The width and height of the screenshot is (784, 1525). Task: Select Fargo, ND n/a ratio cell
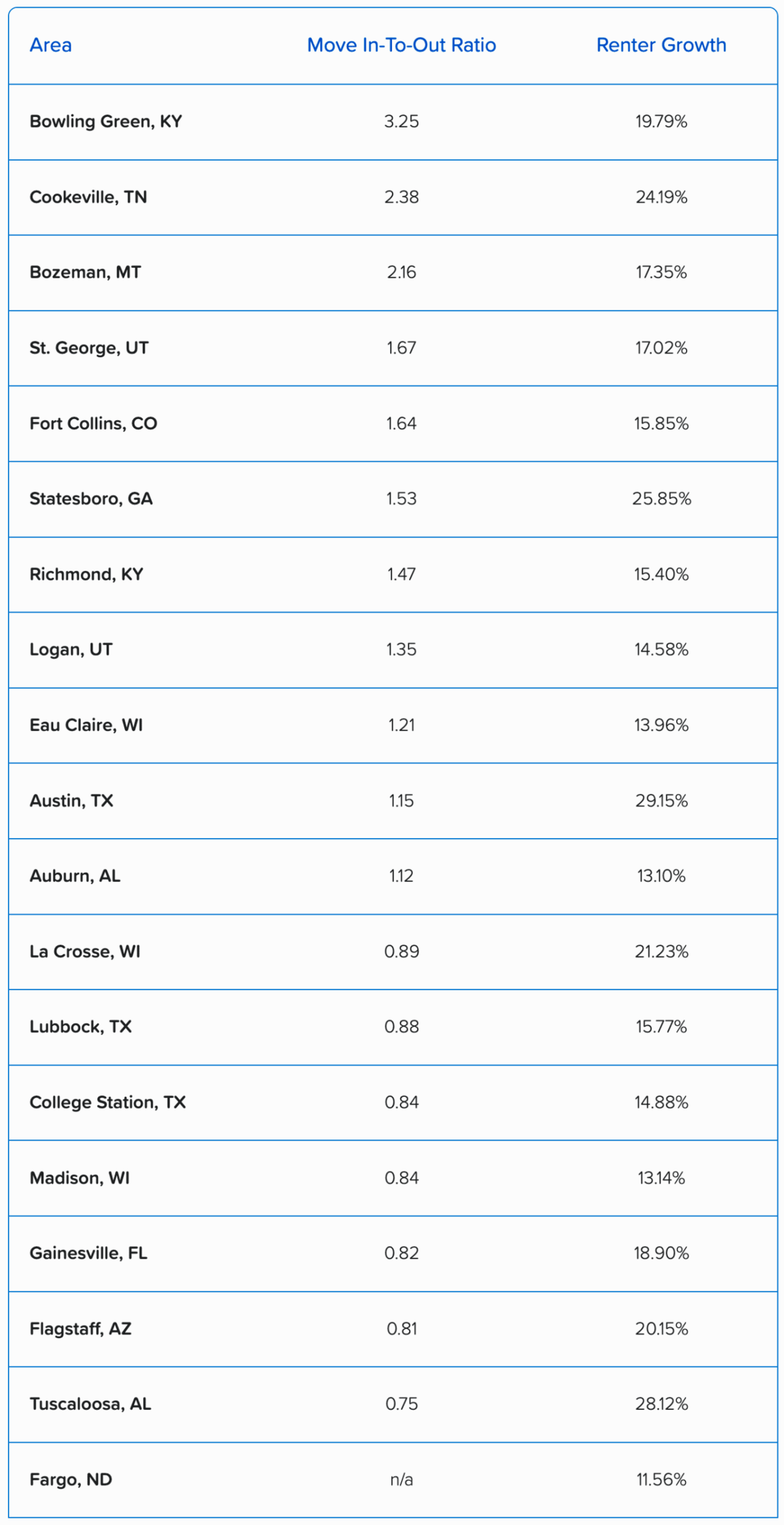point(401,1479)
